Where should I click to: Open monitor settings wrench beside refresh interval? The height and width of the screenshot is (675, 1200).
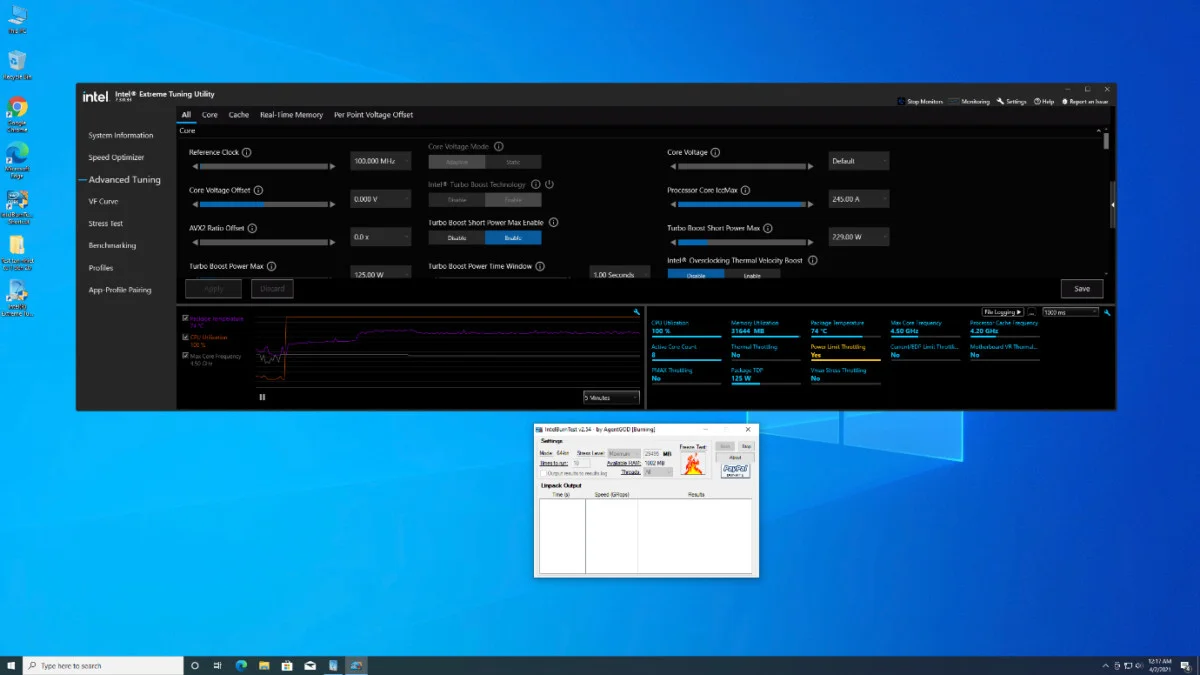pos(1107,312)
